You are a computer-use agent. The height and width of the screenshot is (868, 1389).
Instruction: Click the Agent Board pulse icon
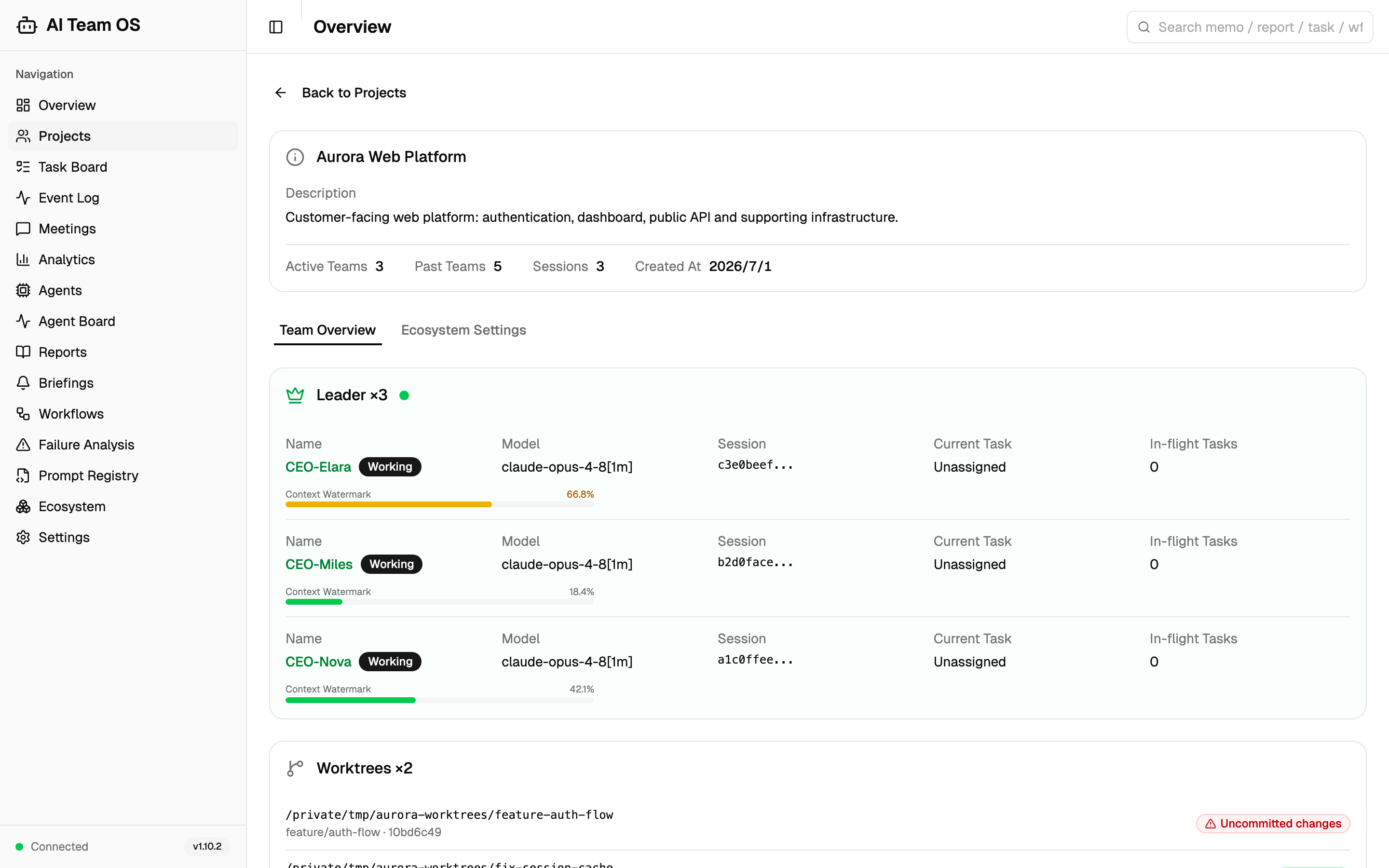(x=23, y=322)
